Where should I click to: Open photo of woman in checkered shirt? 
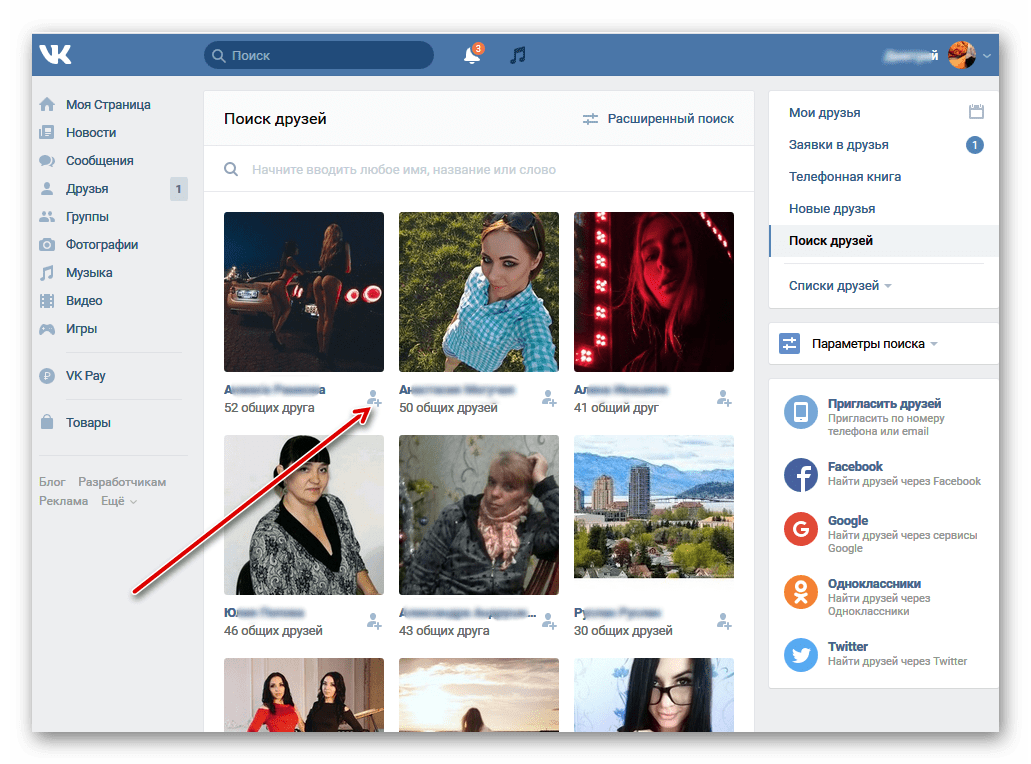pos(479,292)
